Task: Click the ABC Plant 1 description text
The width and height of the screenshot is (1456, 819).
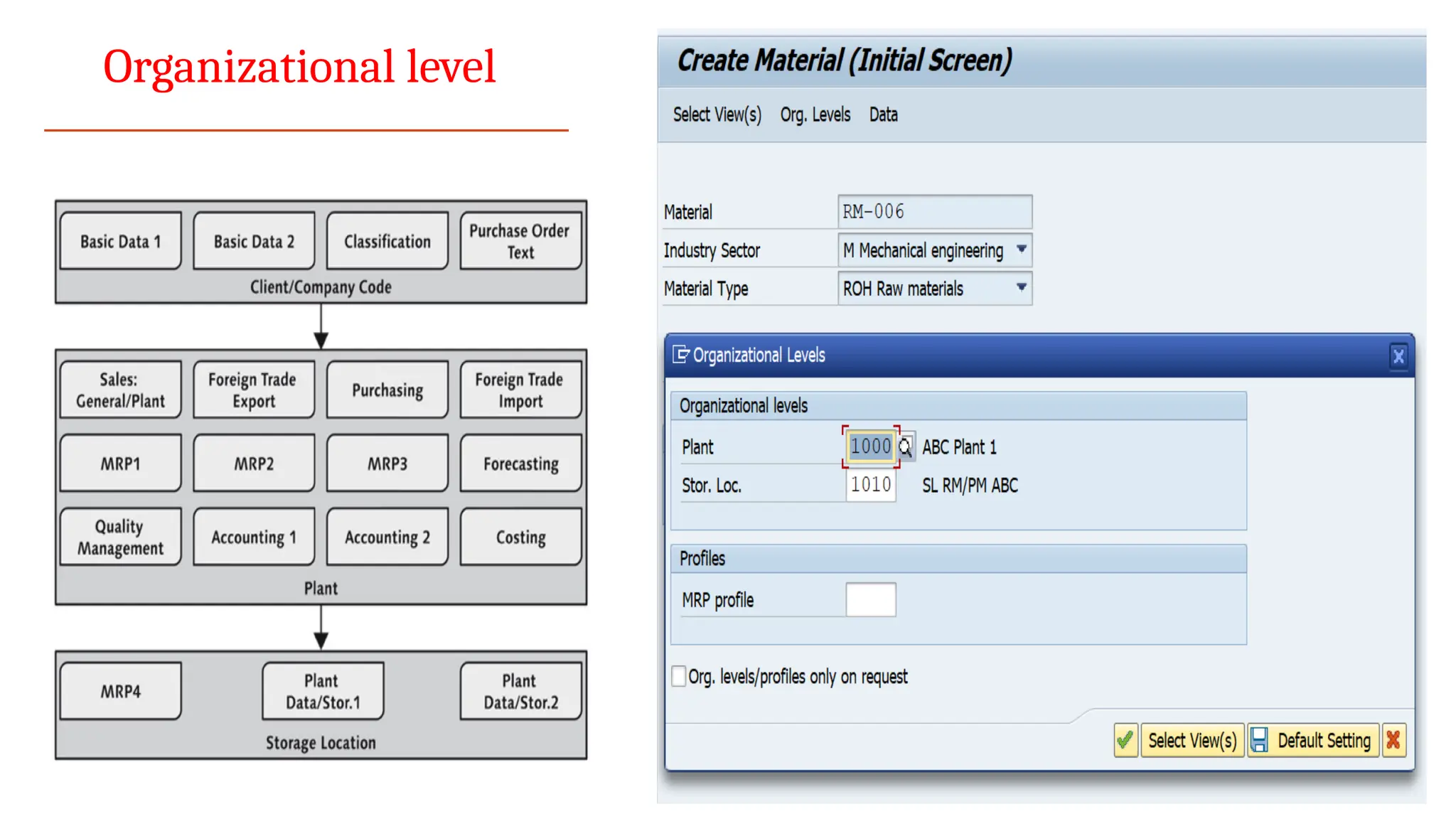Action: 960,447
